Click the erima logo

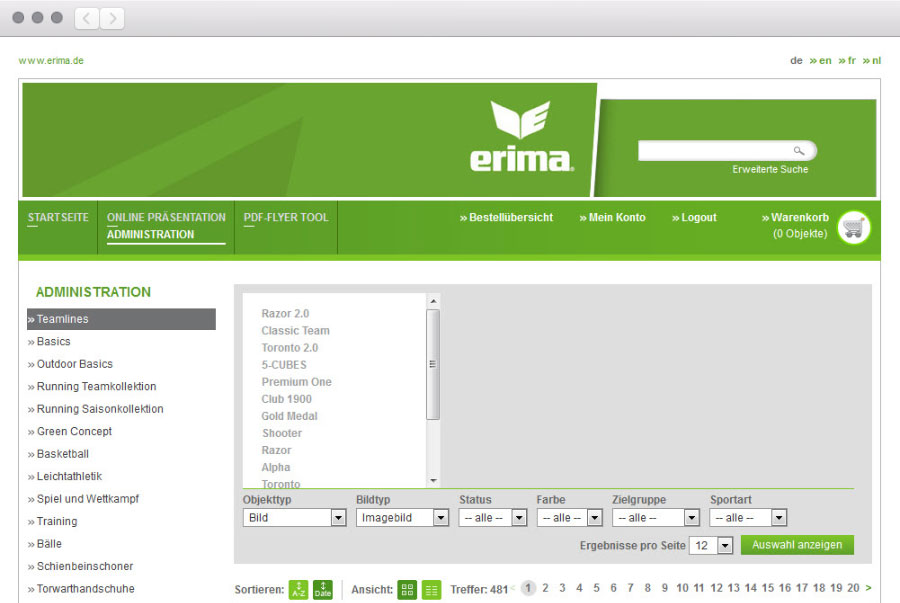pos(521,137)
